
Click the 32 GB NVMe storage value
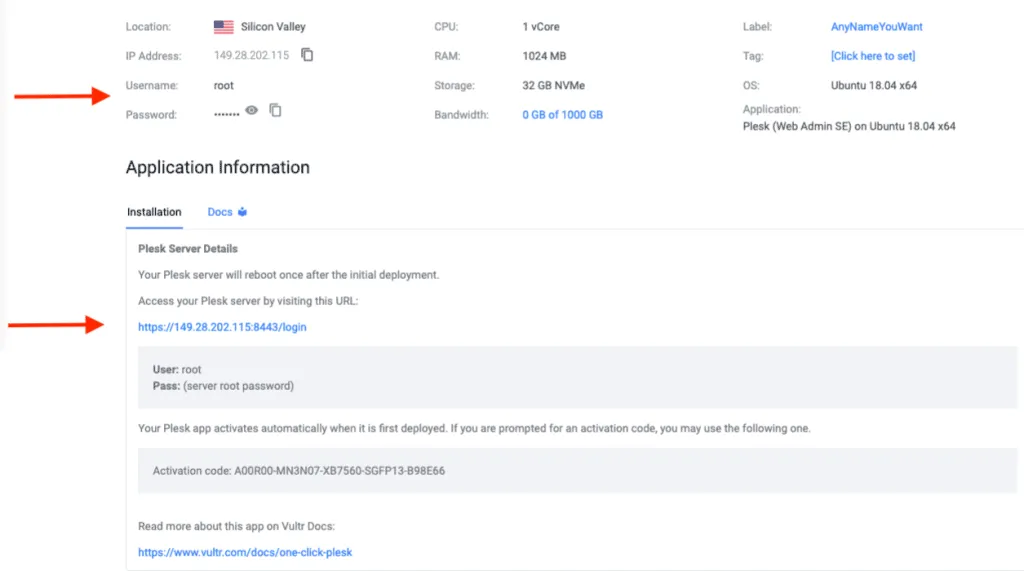click(553, 86)
